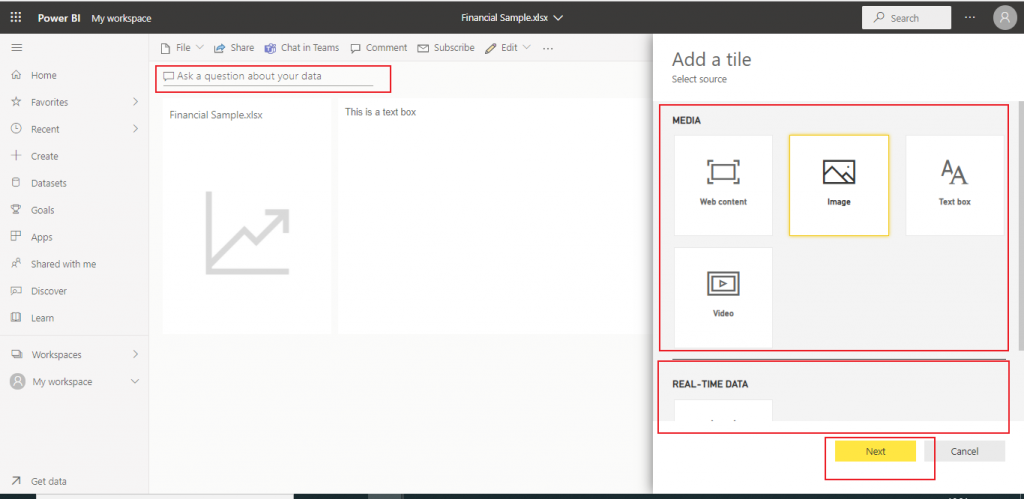The width and height of the screenshot is (1024, 499).
Task: Click the Learn label in sidebar
Action: (42, 318)
